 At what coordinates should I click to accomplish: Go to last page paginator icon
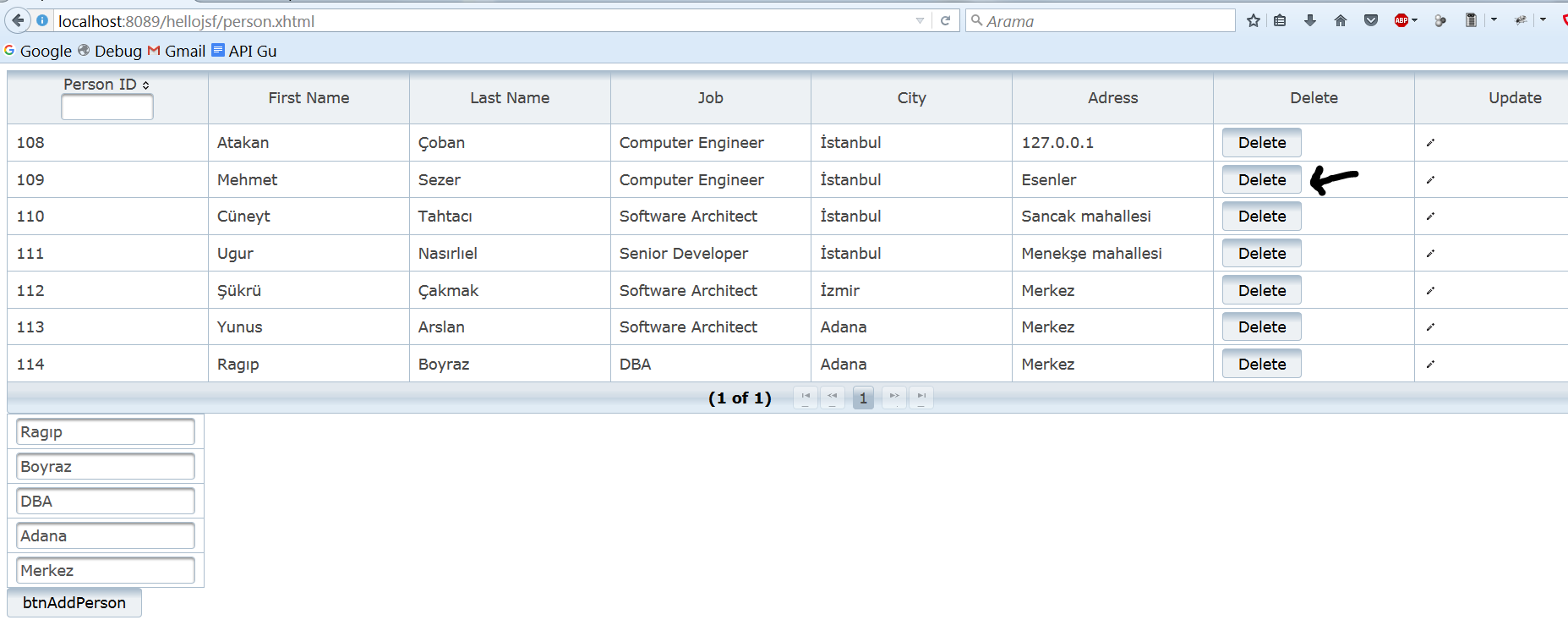pyautogui.click(x=921, y=397)
